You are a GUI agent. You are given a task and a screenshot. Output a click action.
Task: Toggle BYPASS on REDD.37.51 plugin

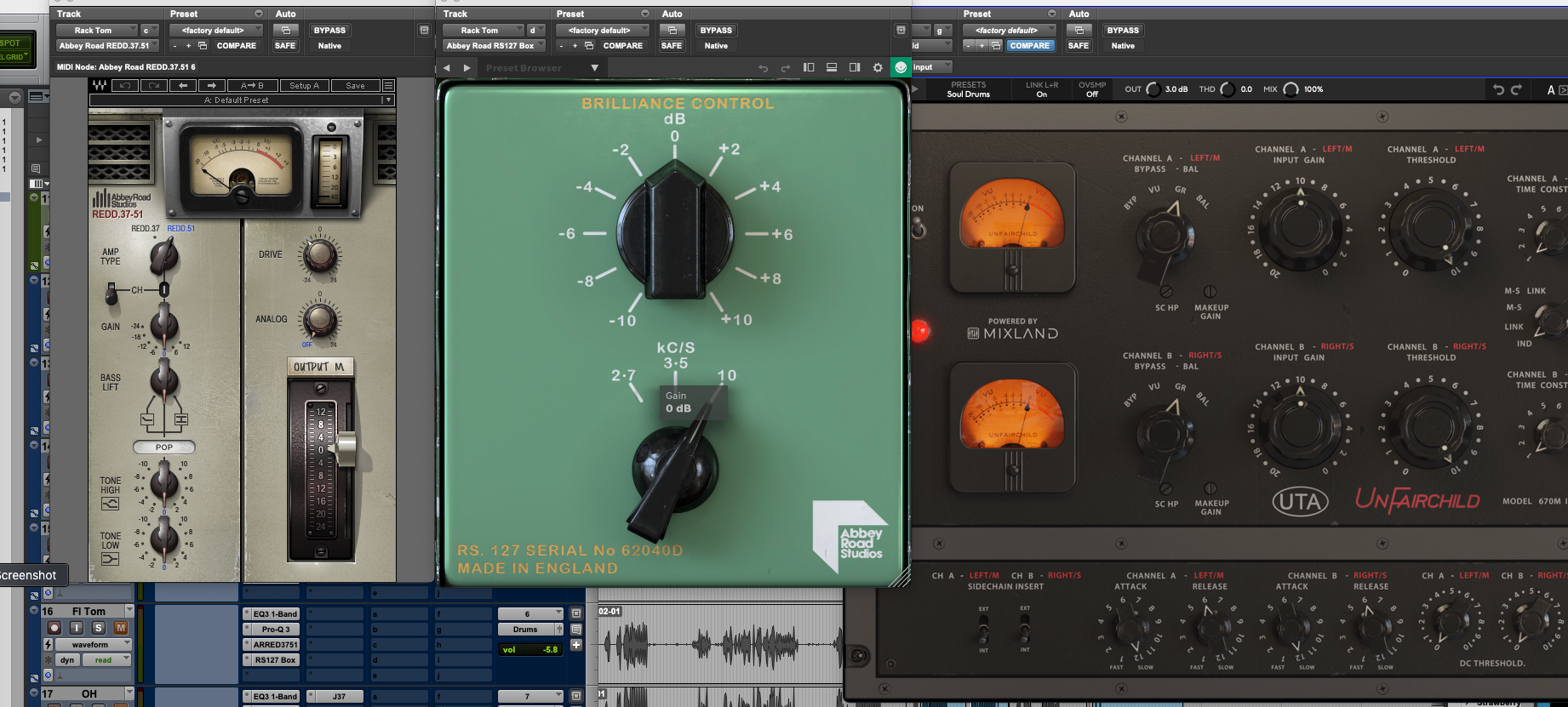pyautogui.click(x=329, y=30)
